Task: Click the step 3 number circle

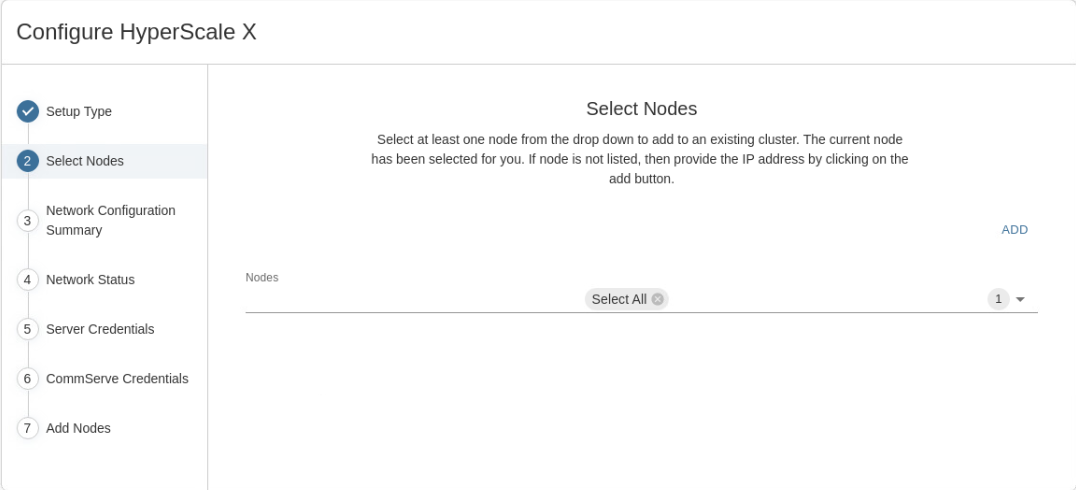Action: pos(28,220)
